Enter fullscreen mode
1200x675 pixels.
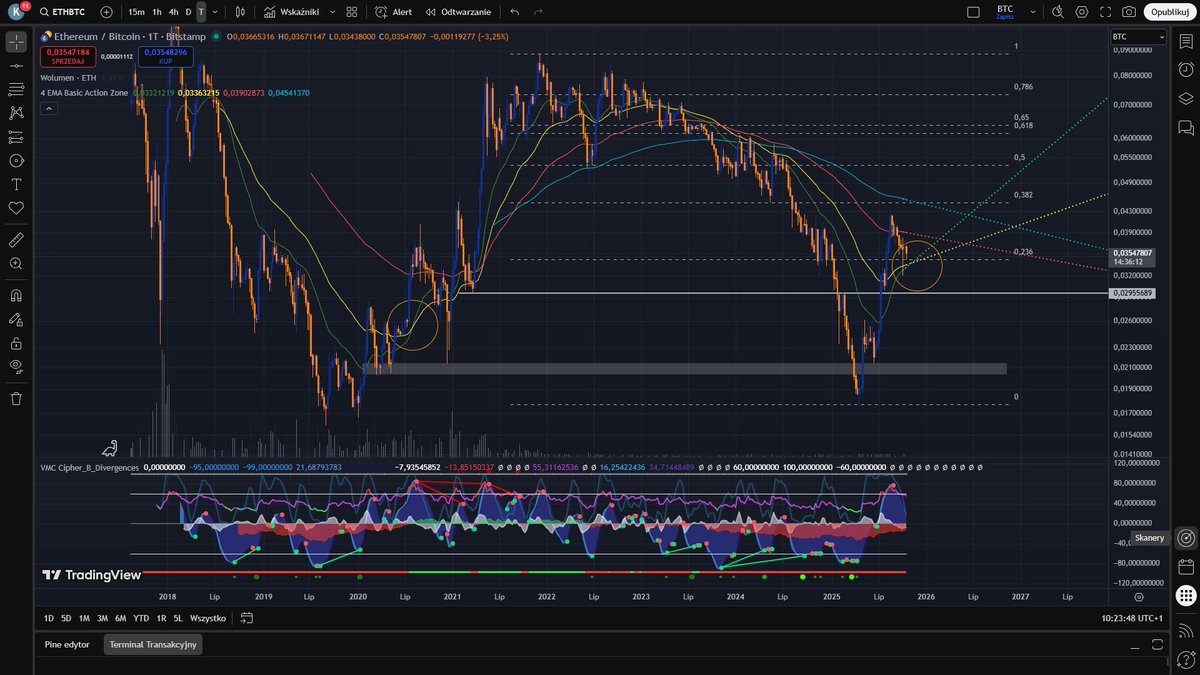[x=1106, y=12]
